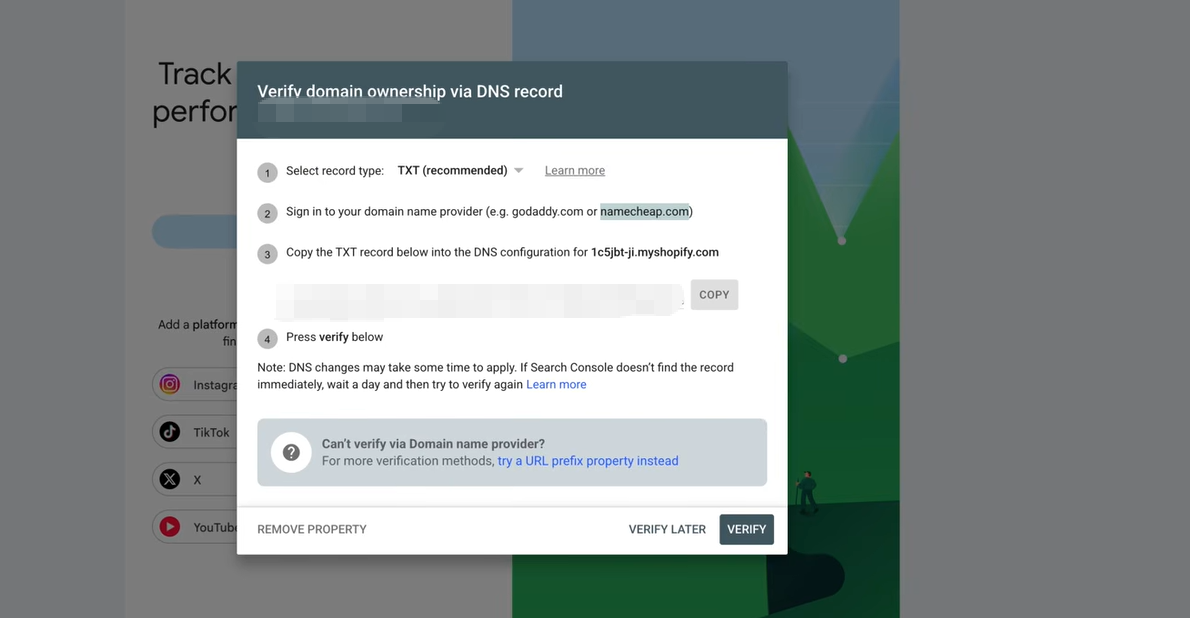The width and height of the screenshot is (1190, 618).
Task: Click the 'Press verify below' step text
Action: (x=335, y=337)
